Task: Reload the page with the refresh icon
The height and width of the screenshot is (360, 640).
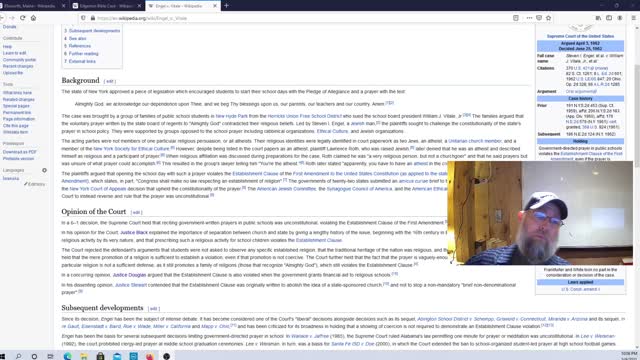Action: [x=22, y=18]
